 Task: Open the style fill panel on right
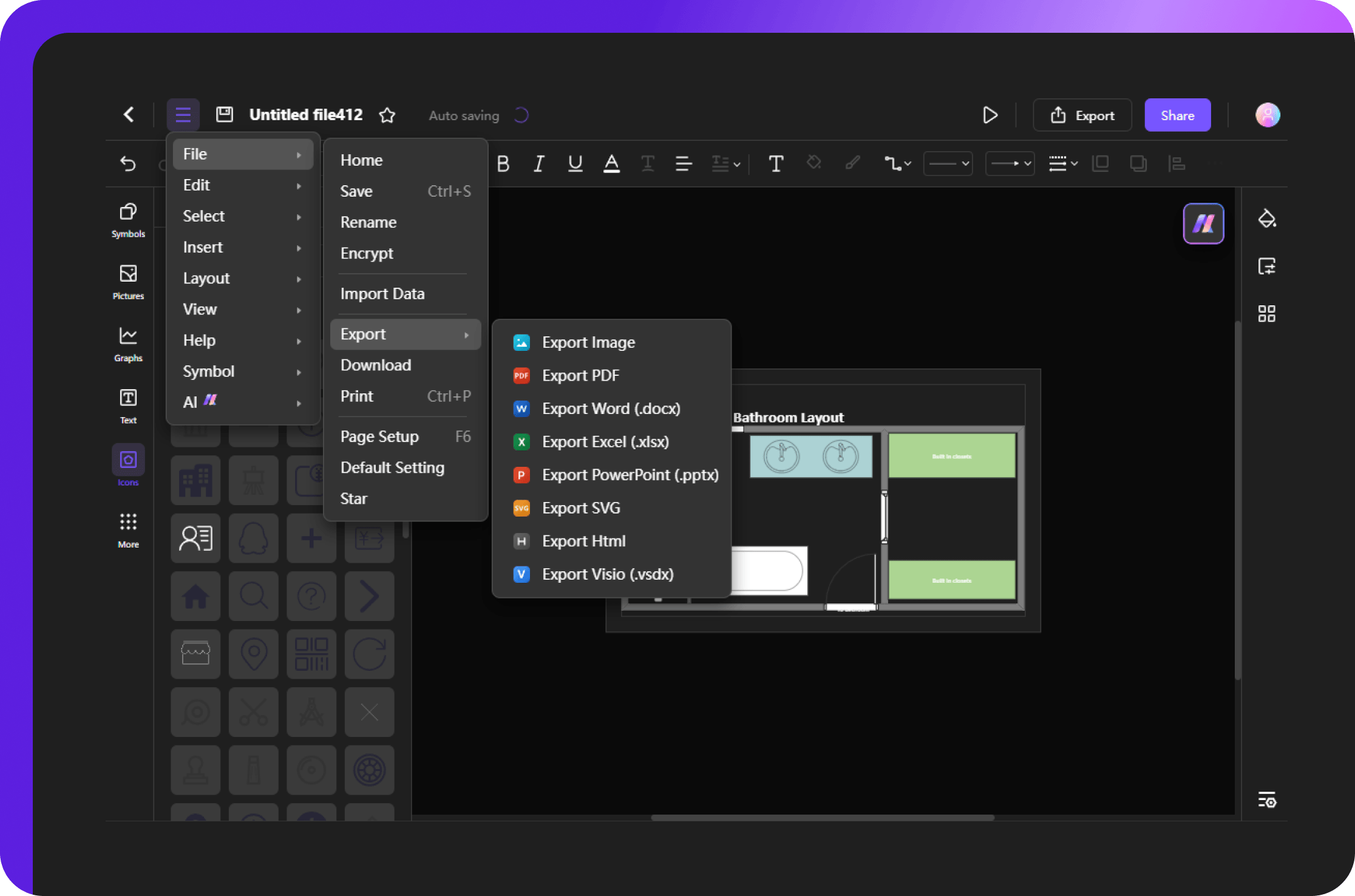click(1267, 218)
